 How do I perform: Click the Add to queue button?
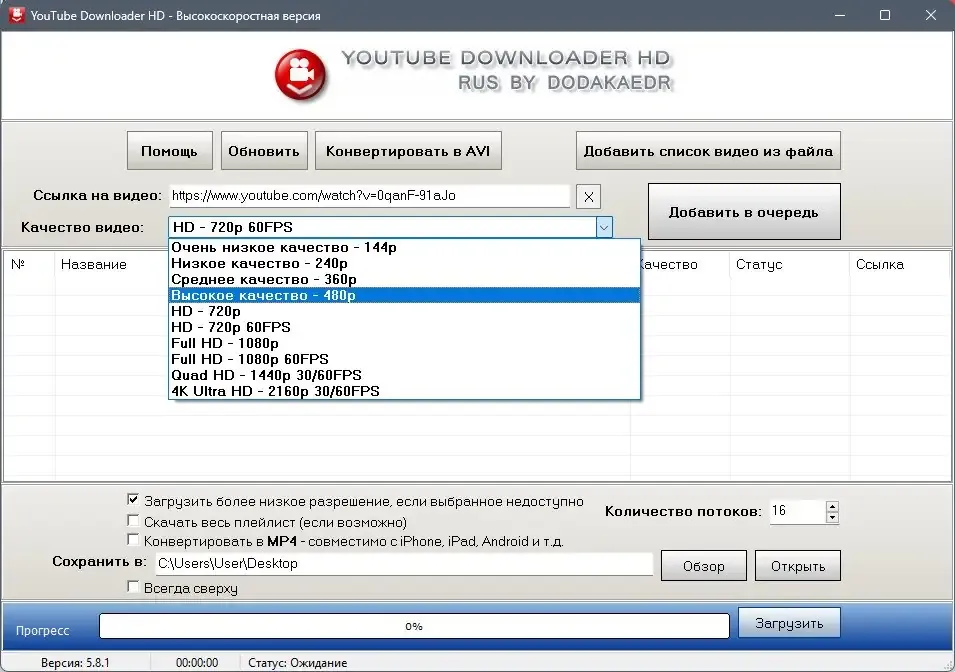click(743, 212)
